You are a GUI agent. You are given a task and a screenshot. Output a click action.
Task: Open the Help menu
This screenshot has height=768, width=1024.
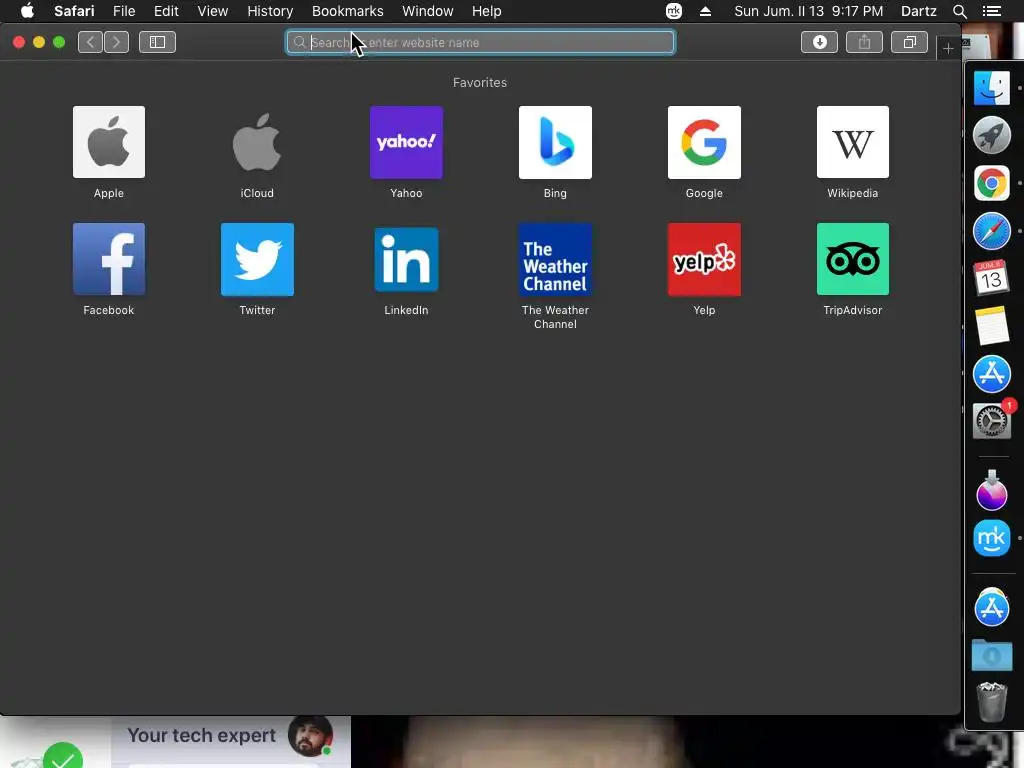487,11
